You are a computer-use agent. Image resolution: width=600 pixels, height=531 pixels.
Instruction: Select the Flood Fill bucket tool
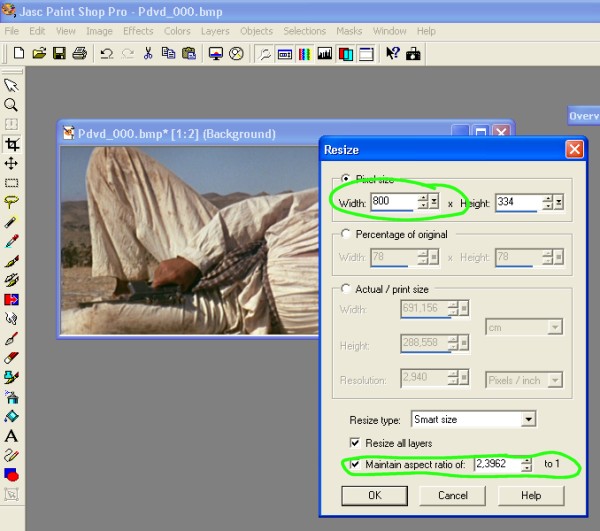[x=12, y=416]
